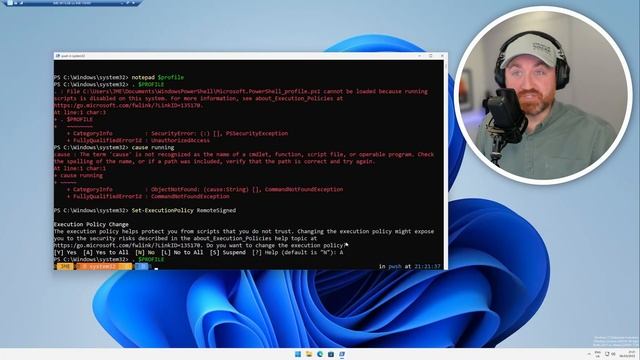This screenshot has height=360, width=640.
Task: Click the remote session connection bar at top
Action: 71,3
